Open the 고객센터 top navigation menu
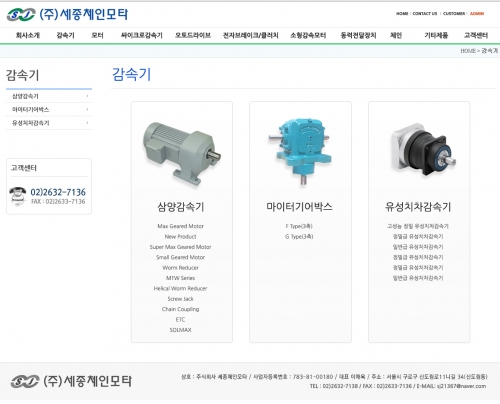Image resolution: width=500 pixels, height=404 pixels. 476,35
